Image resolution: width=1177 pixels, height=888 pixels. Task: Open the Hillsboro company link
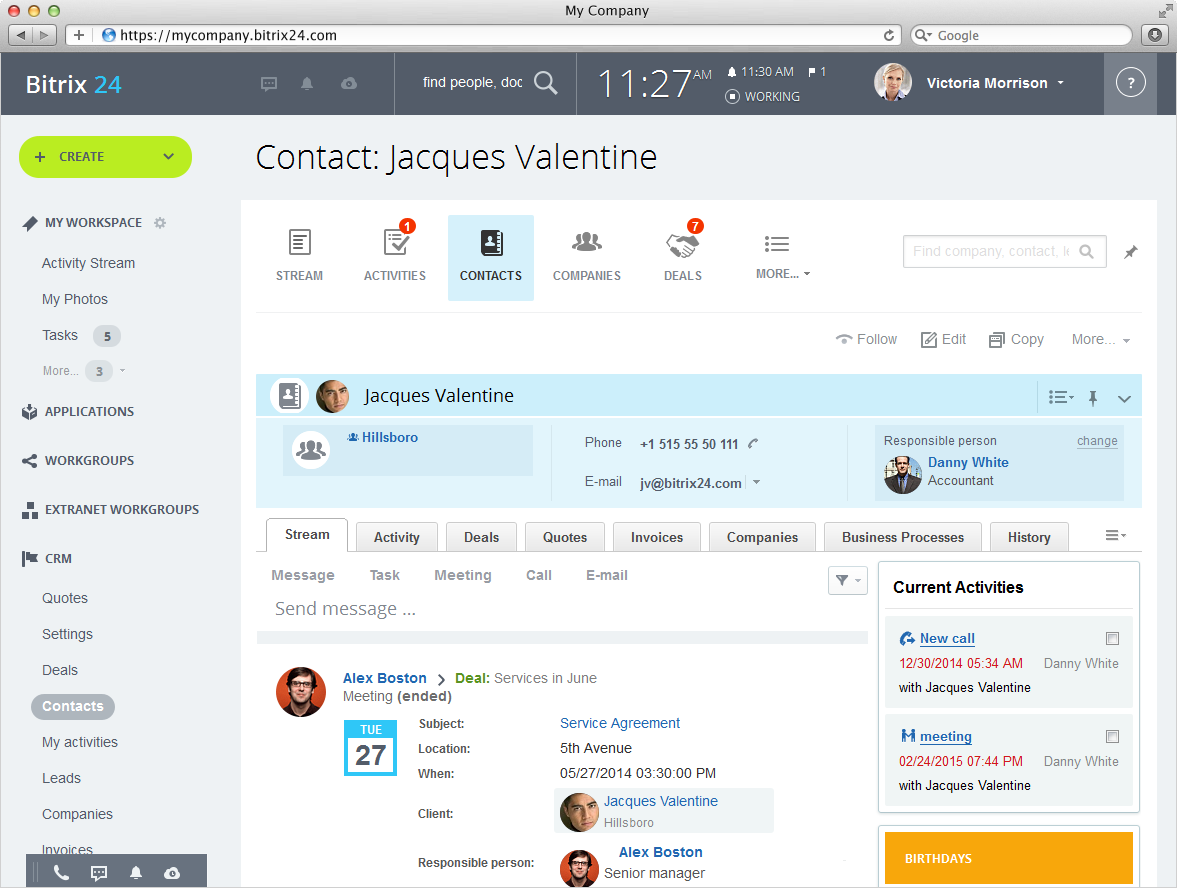point(390,438)
